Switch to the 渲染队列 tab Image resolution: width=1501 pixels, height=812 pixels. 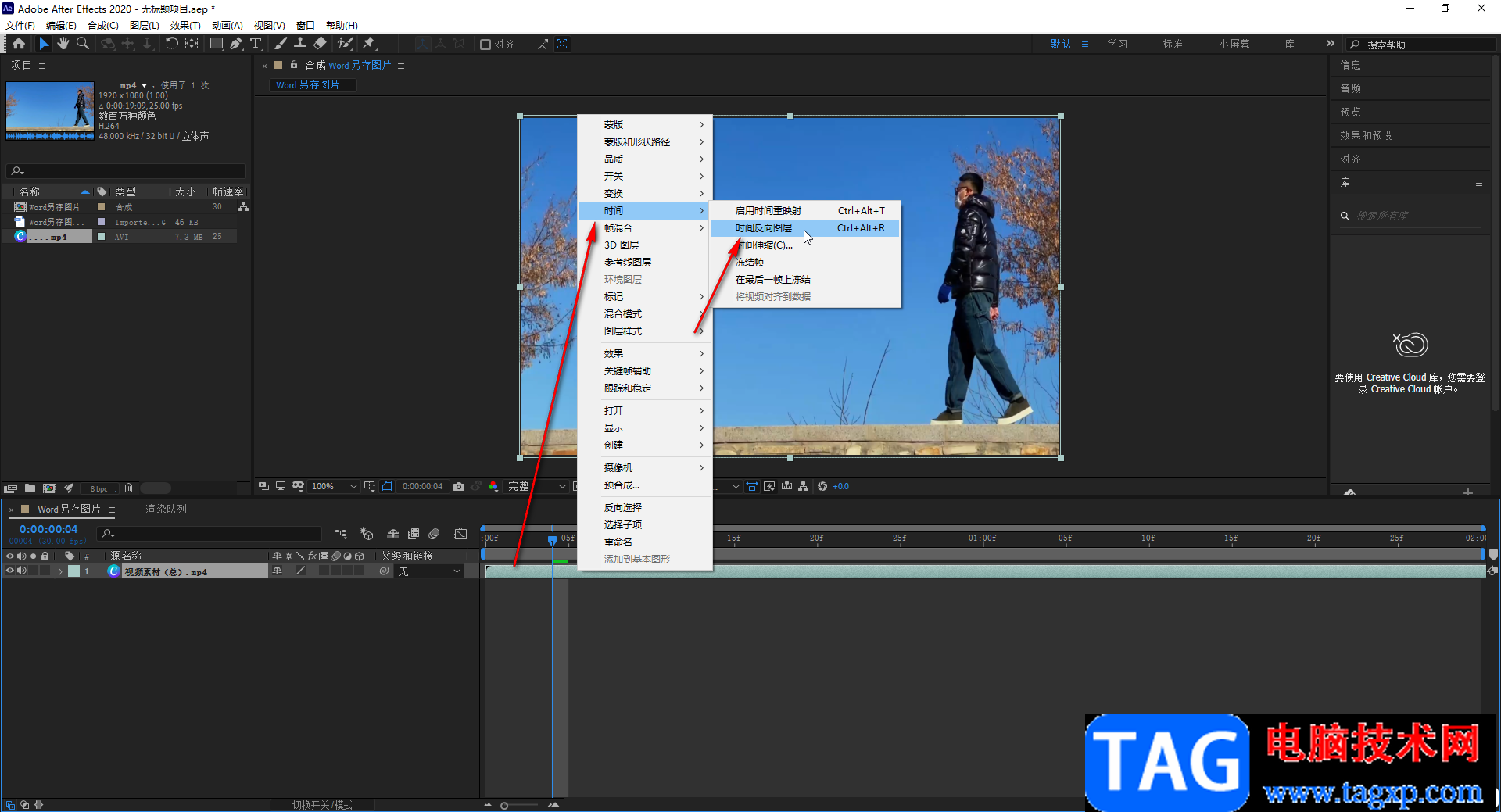pos(166,509)
